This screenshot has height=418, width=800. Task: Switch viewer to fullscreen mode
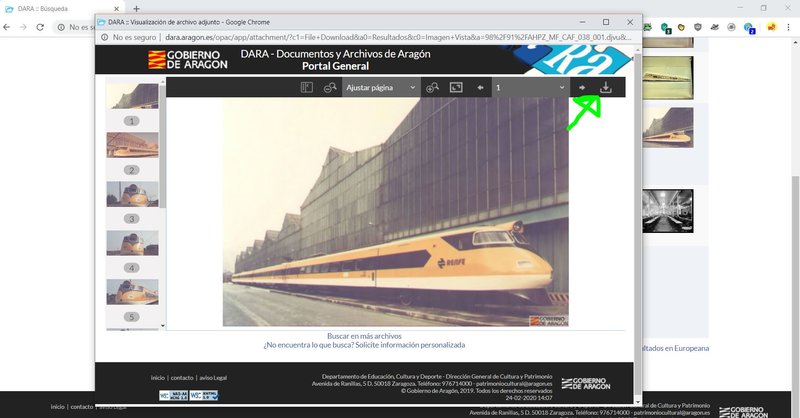(x=456, y=87)
